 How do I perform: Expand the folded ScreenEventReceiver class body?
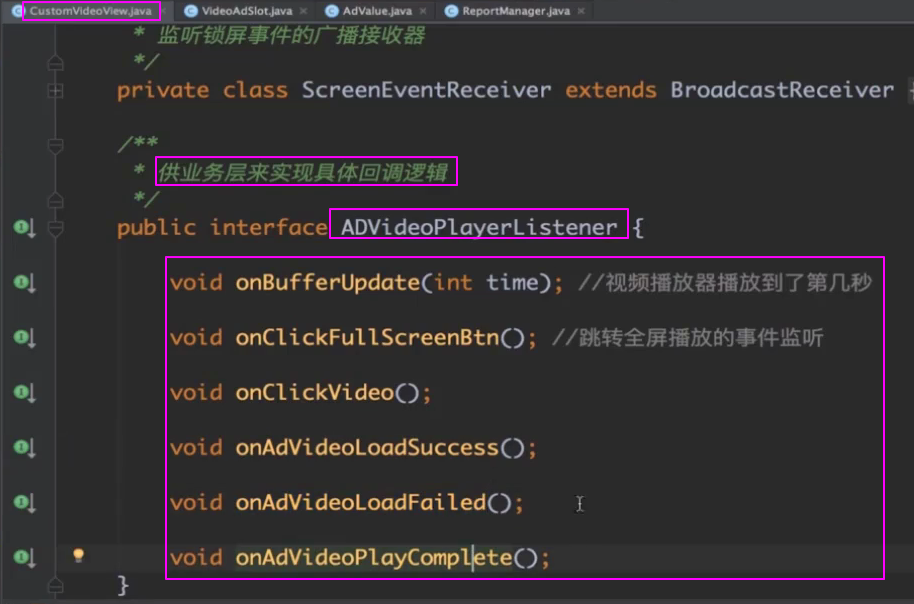(55, 91)
